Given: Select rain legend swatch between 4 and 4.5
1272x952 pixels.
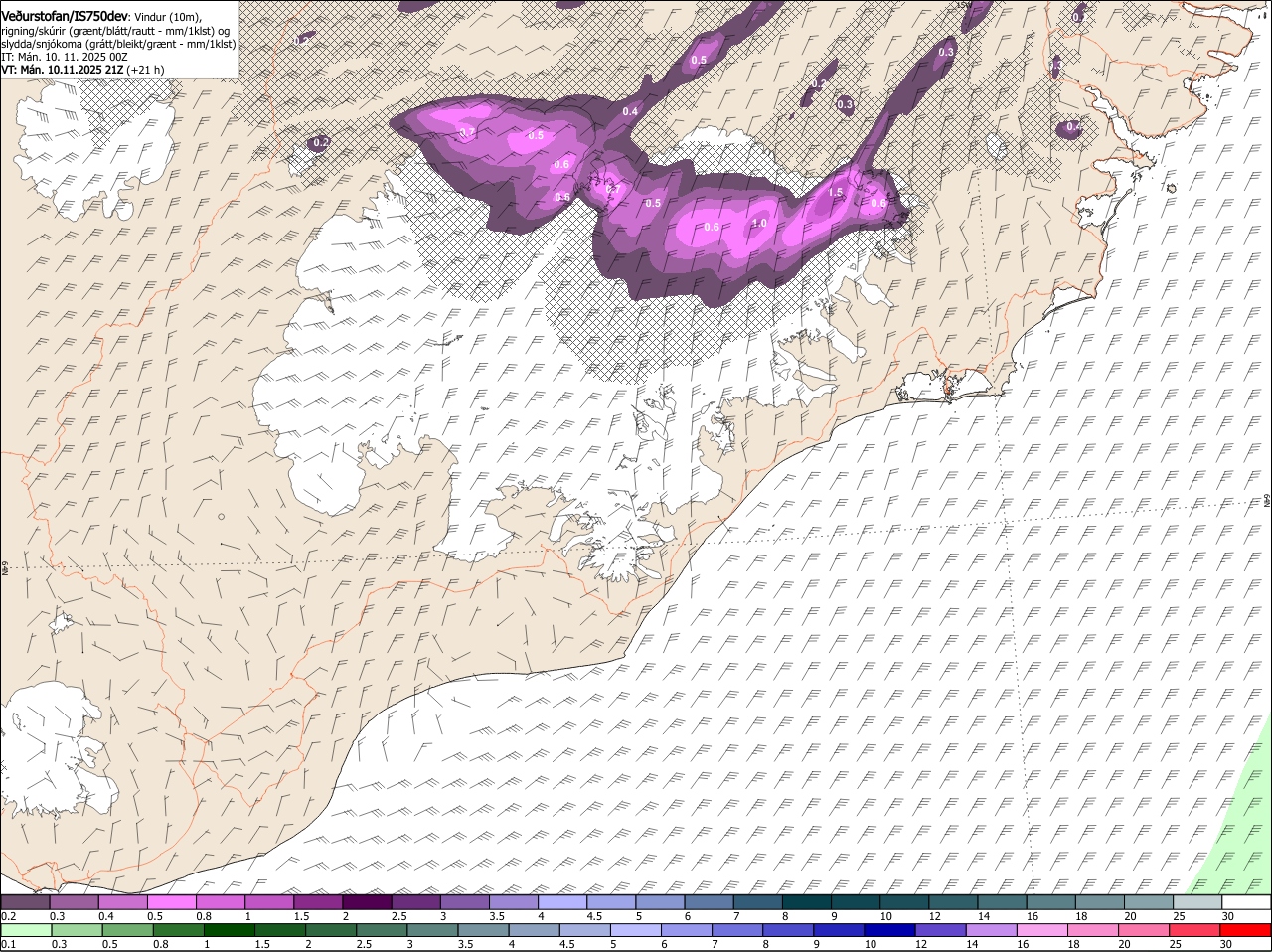Looking at the screenshot, I should 535,930.
